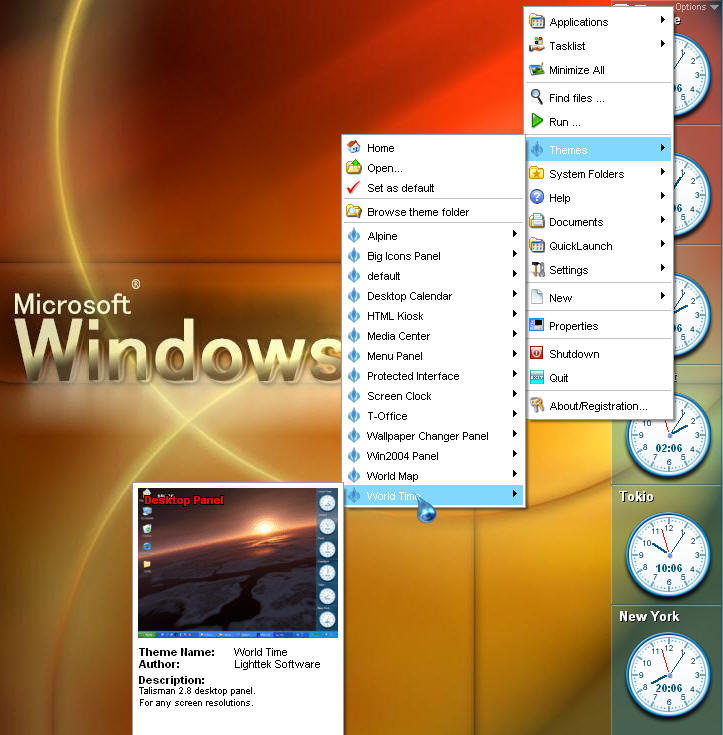The height and width of the screenshot is (735, 723).
Task: Click the clock showing 02:06
Action: coord(669,435)
